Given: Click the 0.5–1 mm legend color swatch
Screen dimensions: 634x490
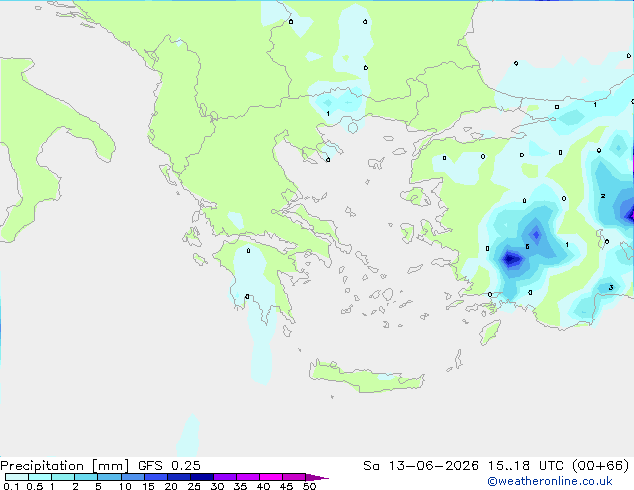Looking at the screenshot, I should 40,477.
